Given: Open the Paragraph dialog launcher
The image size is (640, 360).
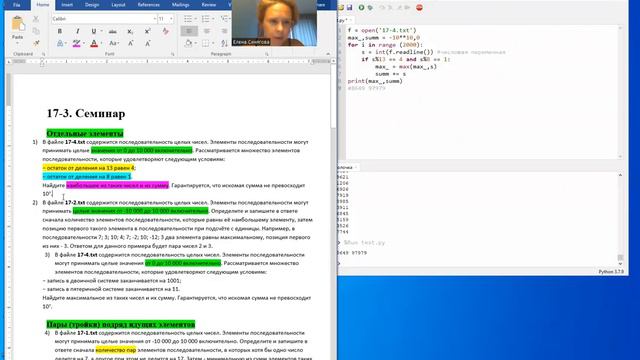Looking at the screenshot, I should (267, 54).
